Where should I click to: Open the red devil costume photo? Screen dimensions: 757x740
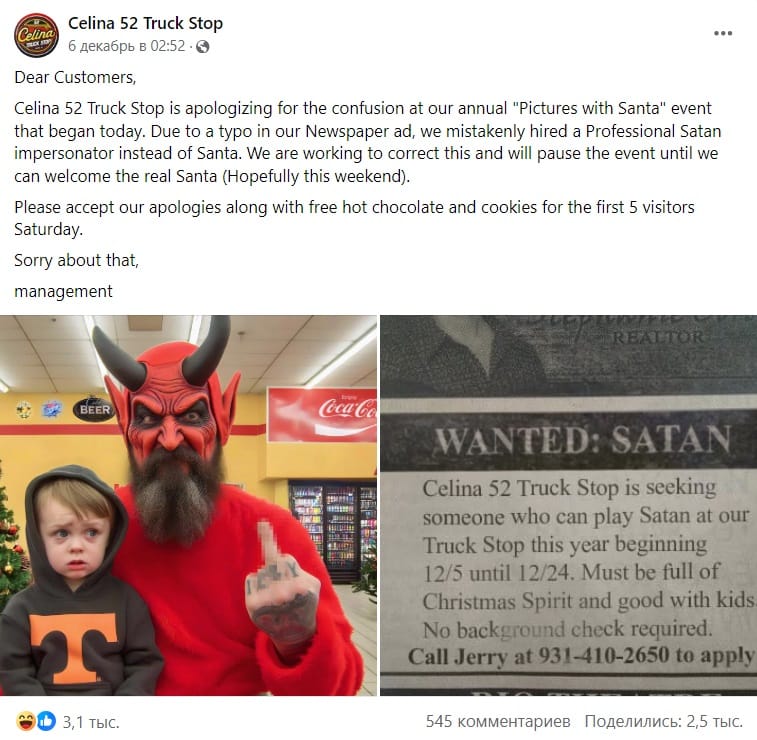[x=188, y=505]
